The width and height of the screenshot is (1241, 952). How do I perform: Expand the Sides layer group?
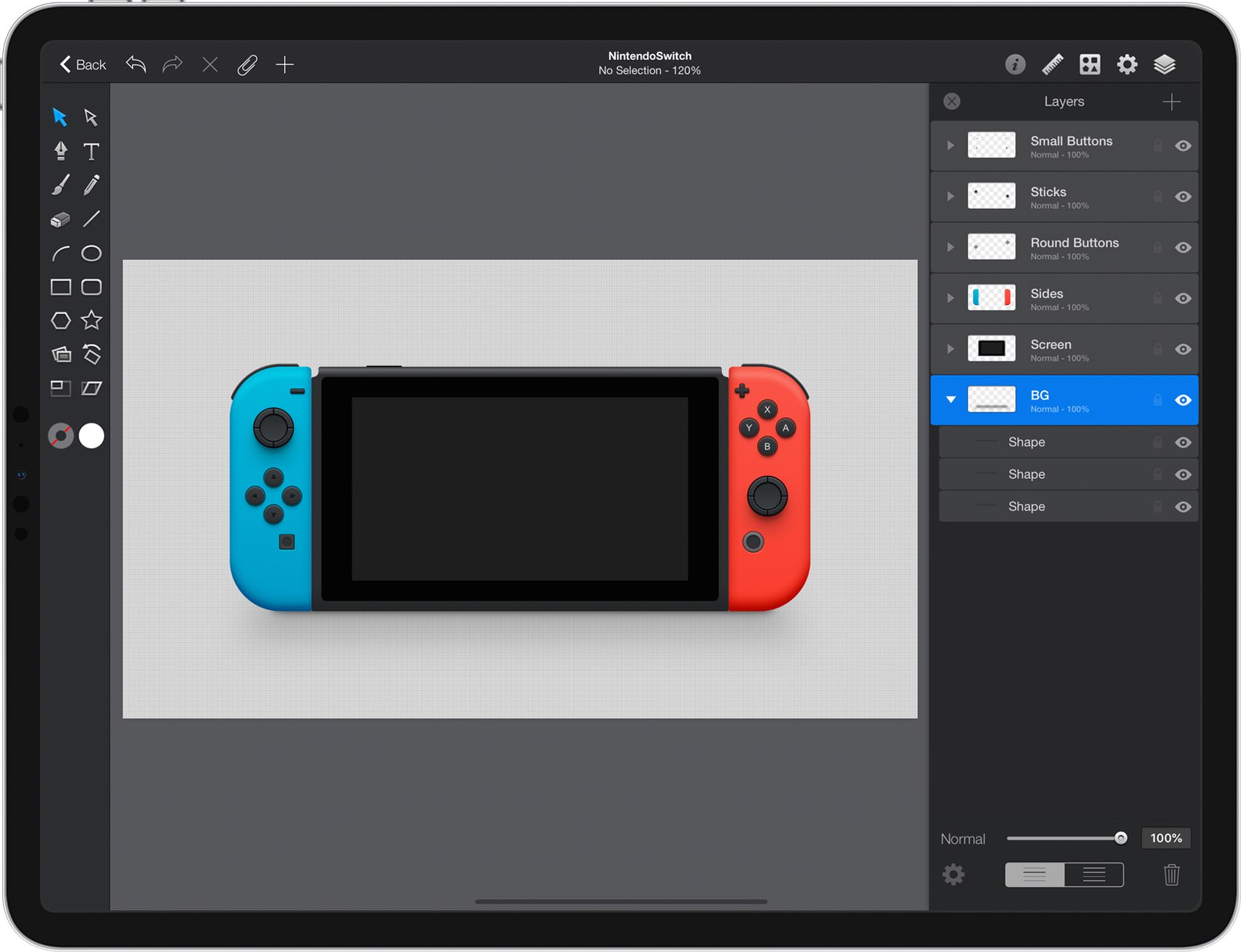950,298
